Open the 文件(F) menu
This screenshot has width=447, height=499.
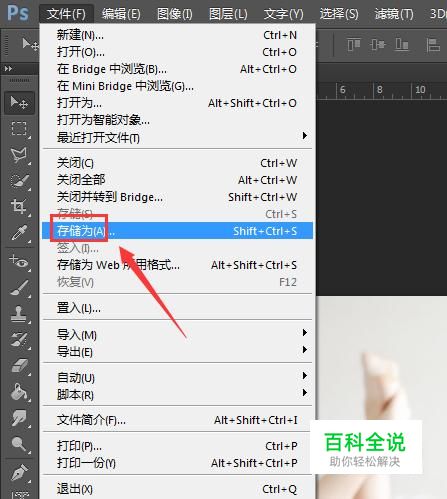(66, 14)
